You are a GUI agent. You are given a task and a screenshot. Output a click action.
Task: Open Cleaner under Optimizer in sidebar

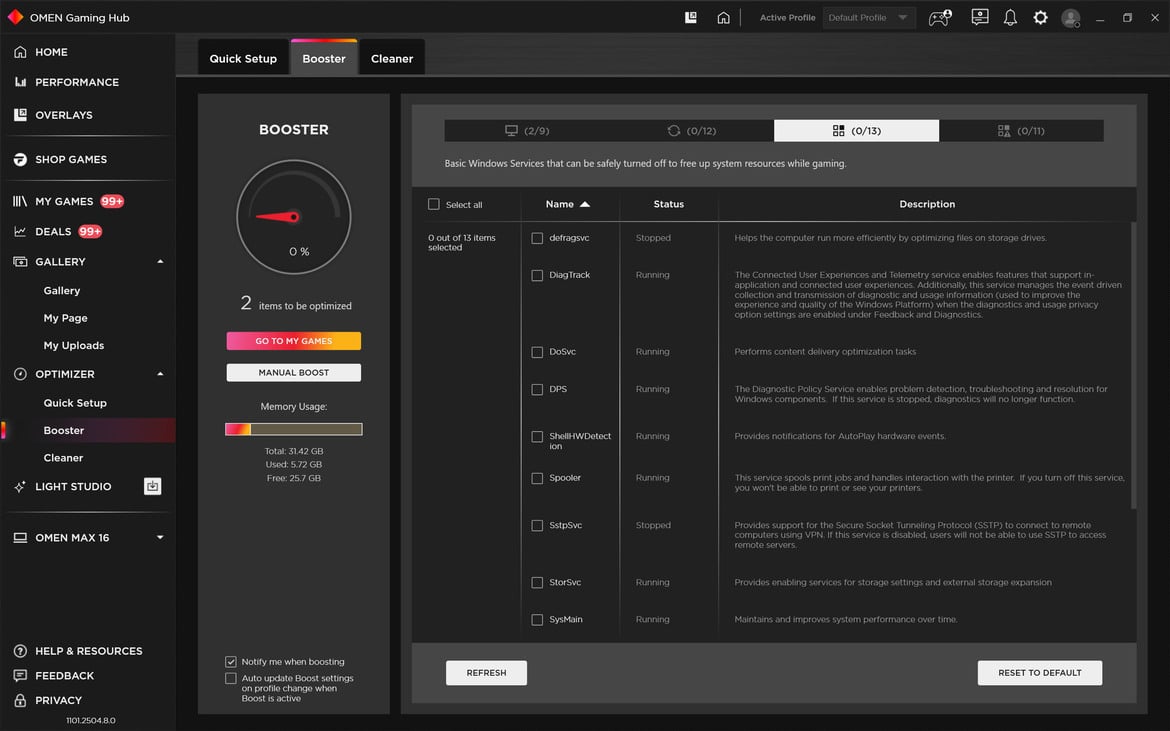pos(63,458)
